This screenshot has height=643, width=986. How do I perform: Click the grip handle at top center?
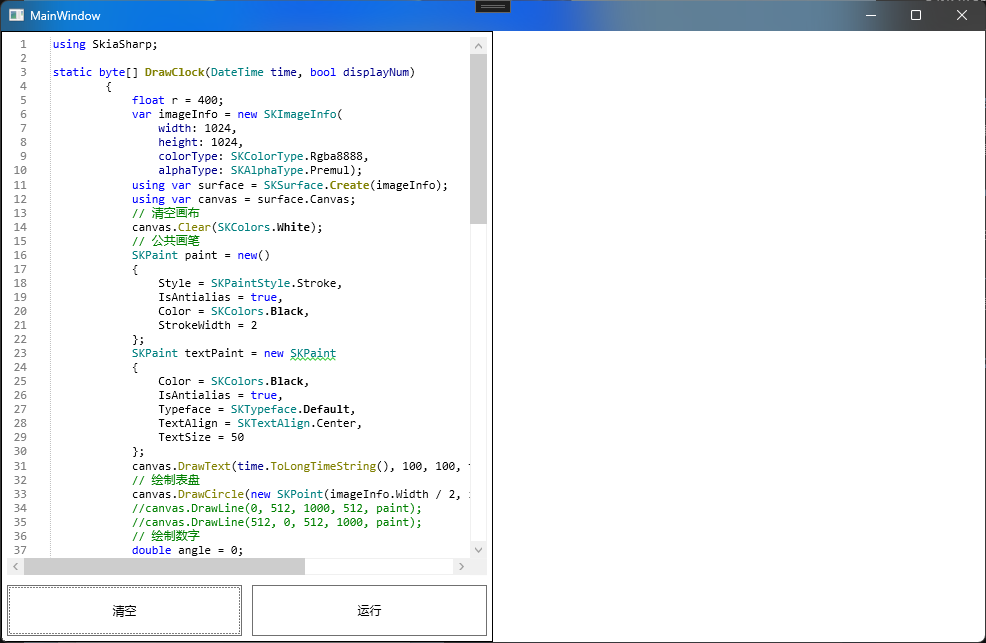pos(493,6)
